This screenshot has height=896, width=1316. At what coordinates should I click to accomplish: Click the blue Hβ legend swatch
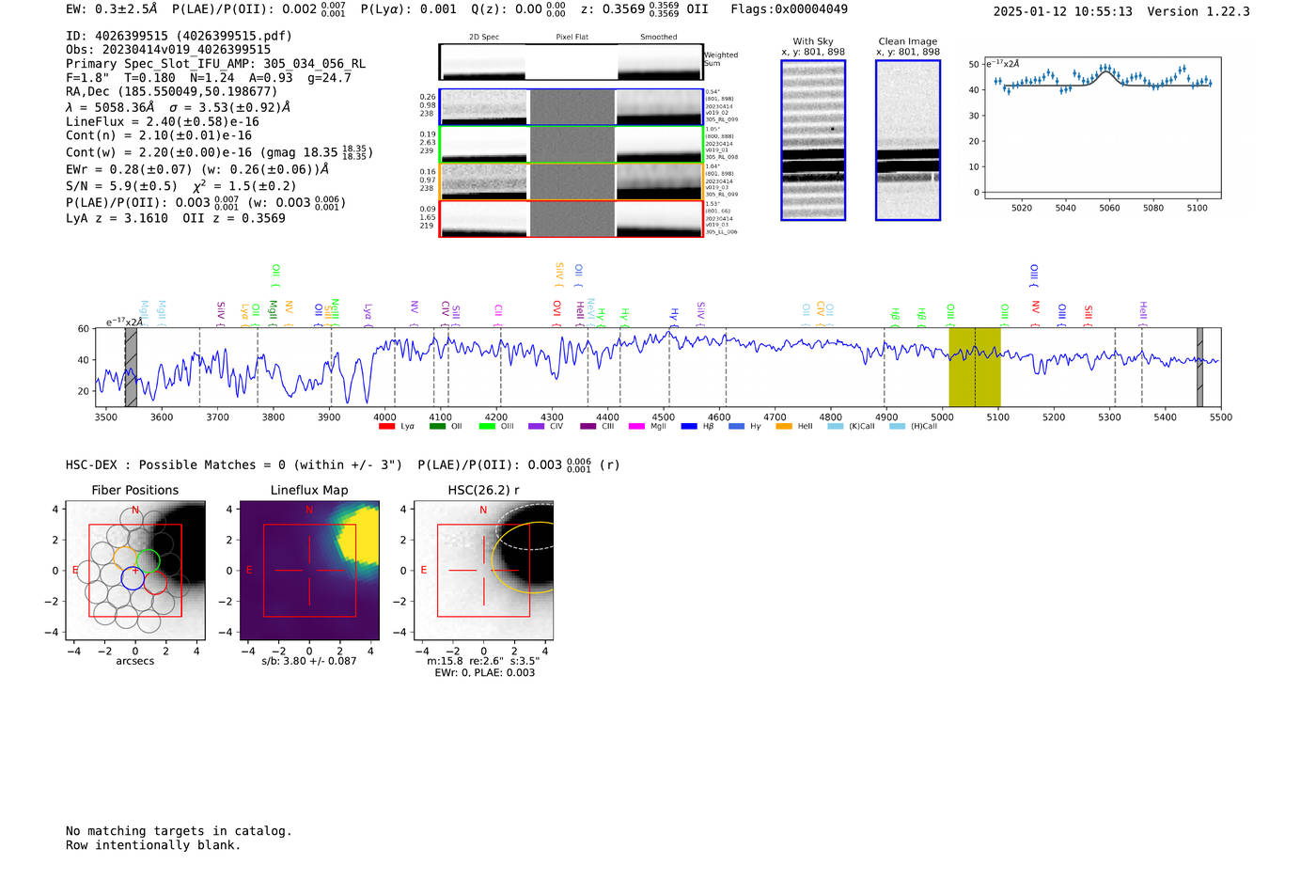coord(689,427)
